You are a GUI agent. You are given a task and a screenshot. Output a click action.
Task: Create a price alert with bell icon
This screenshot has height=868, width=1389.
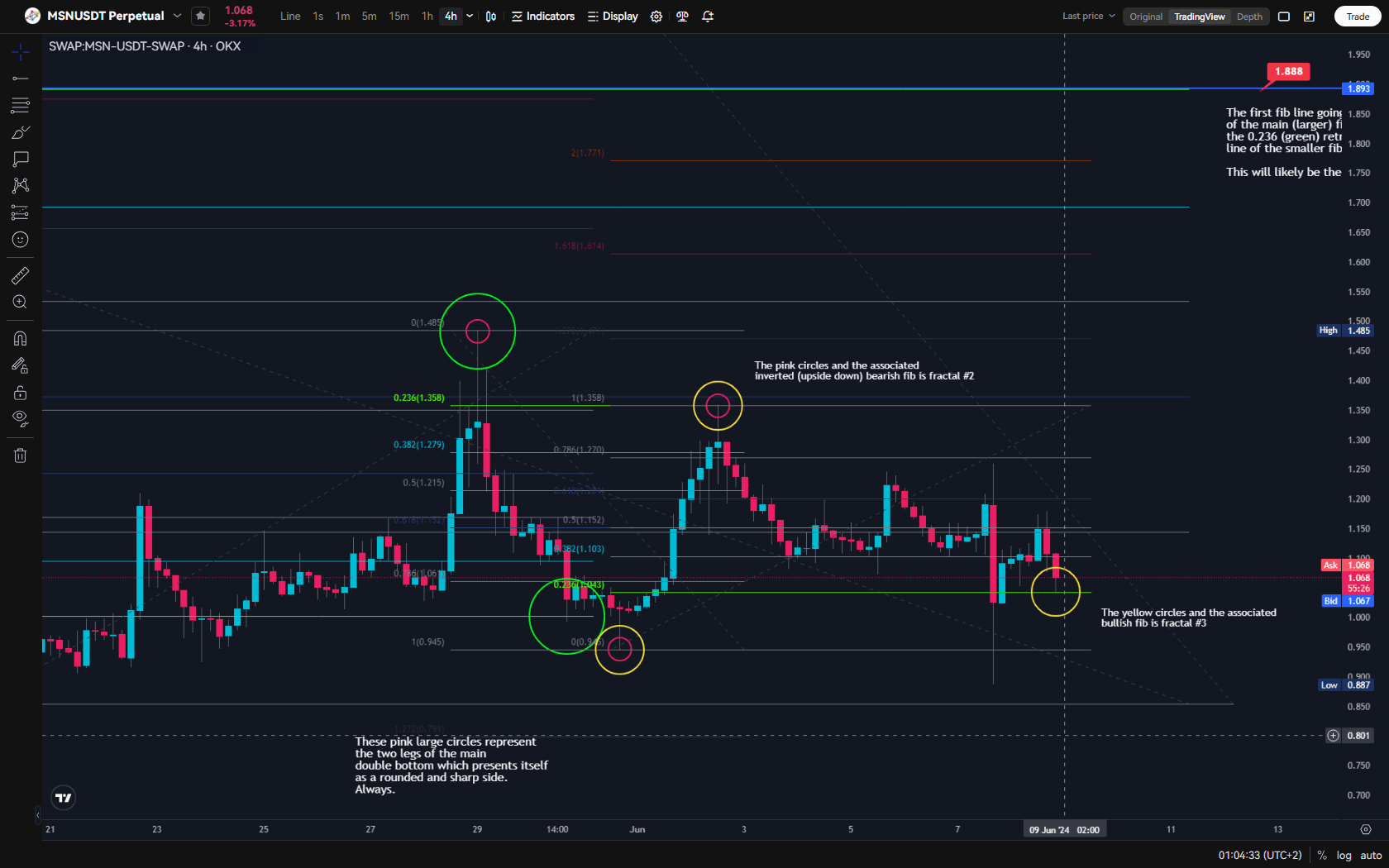point(708,17)
